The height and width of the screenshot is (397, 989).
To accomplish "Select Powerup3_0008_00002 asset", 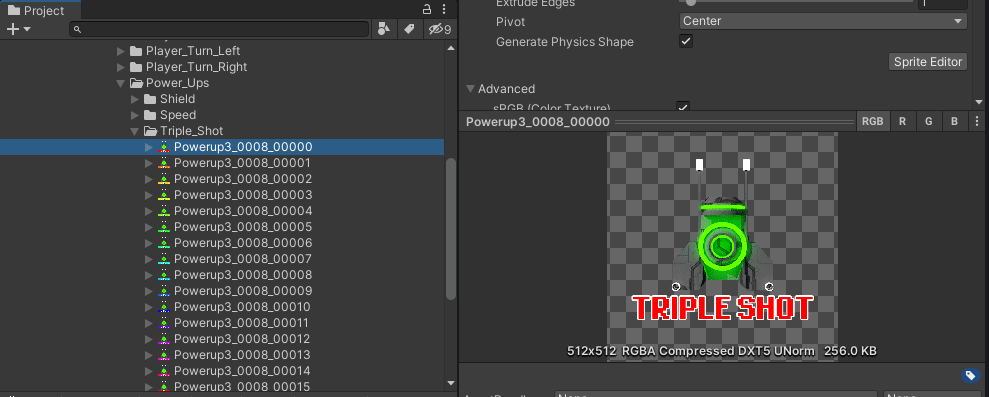I will click(x=243, y=179).
